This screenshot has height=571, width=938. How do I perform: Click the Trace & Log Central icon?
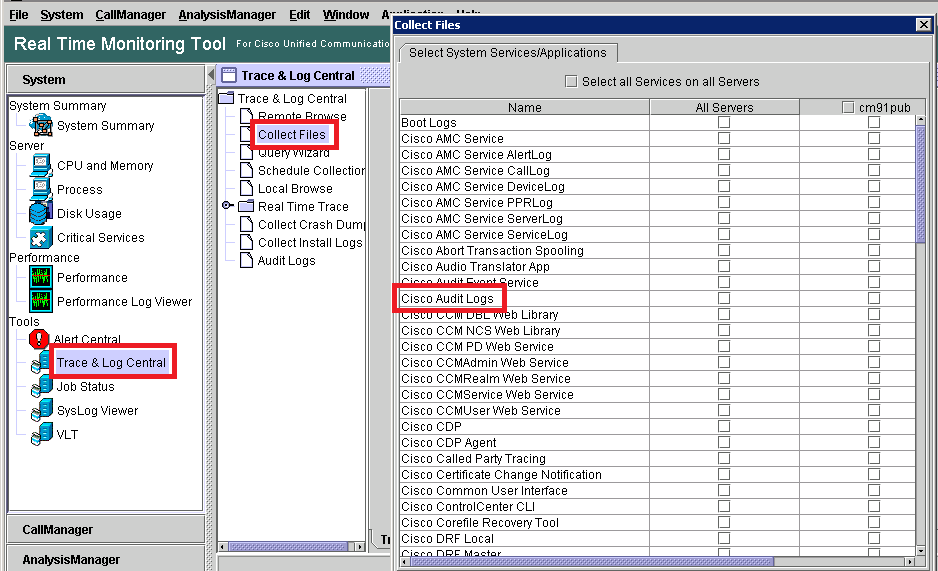pos(41,363)
